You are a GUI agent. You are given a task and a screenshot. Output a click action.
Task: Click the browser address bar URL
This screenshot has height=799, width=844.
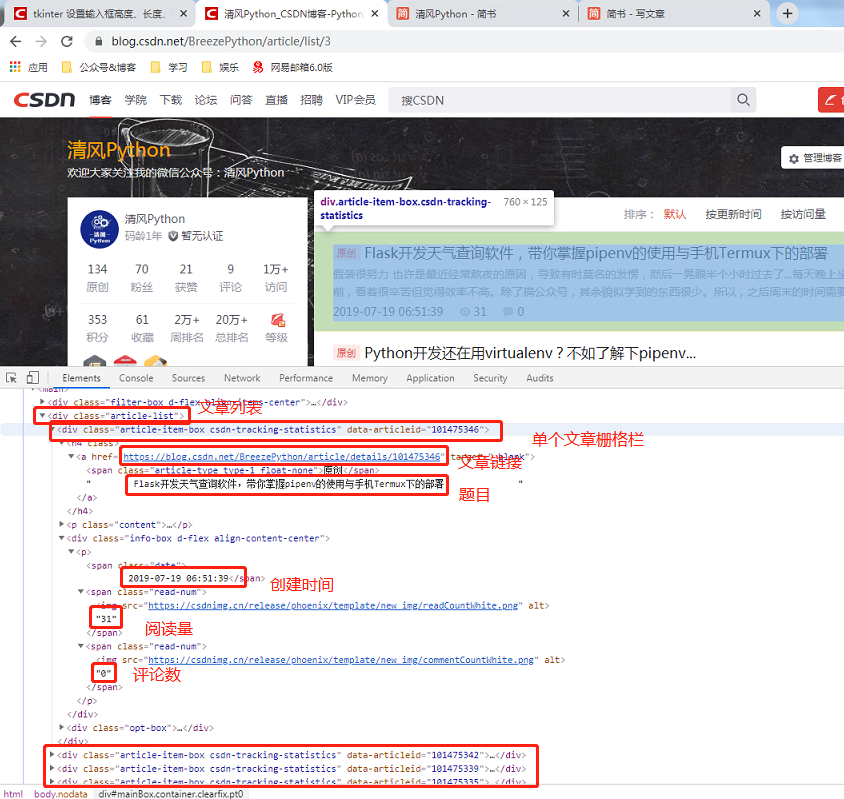click(221, 41)
